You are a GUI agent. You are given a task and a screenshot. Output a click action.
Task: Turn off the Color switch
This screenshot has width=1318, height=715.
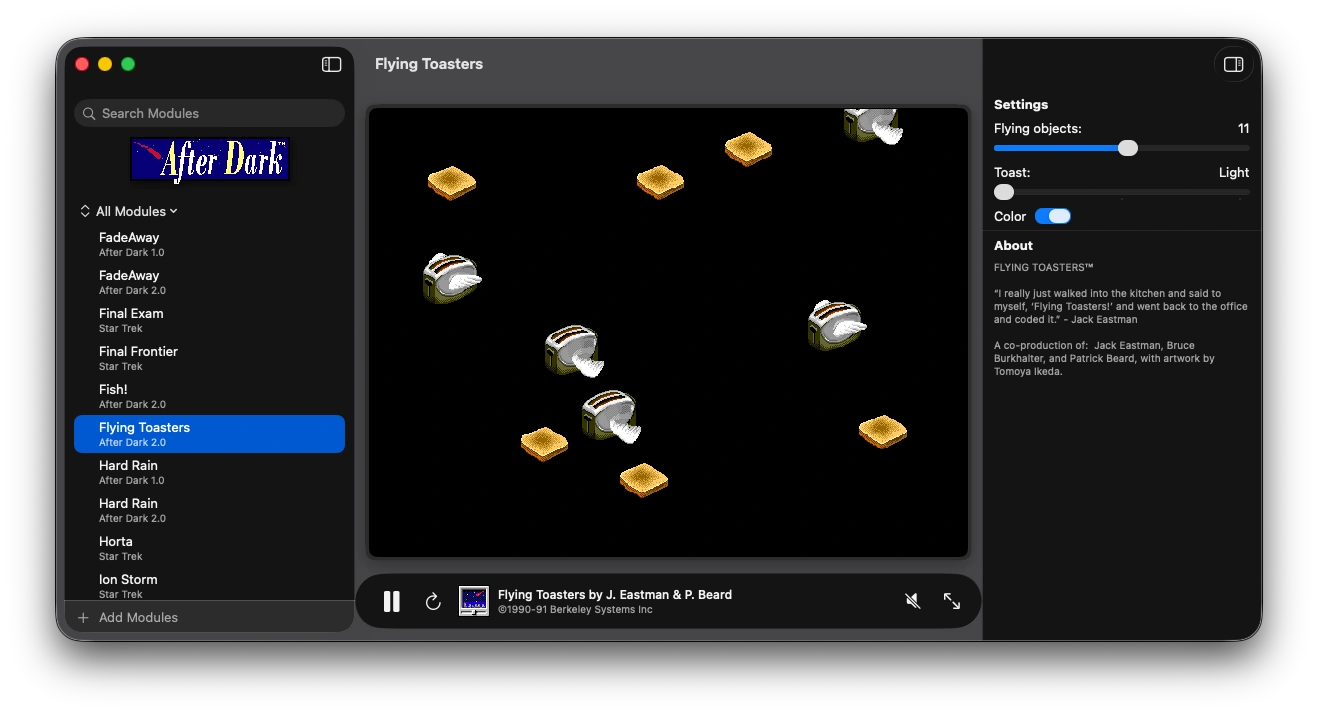1053,216
